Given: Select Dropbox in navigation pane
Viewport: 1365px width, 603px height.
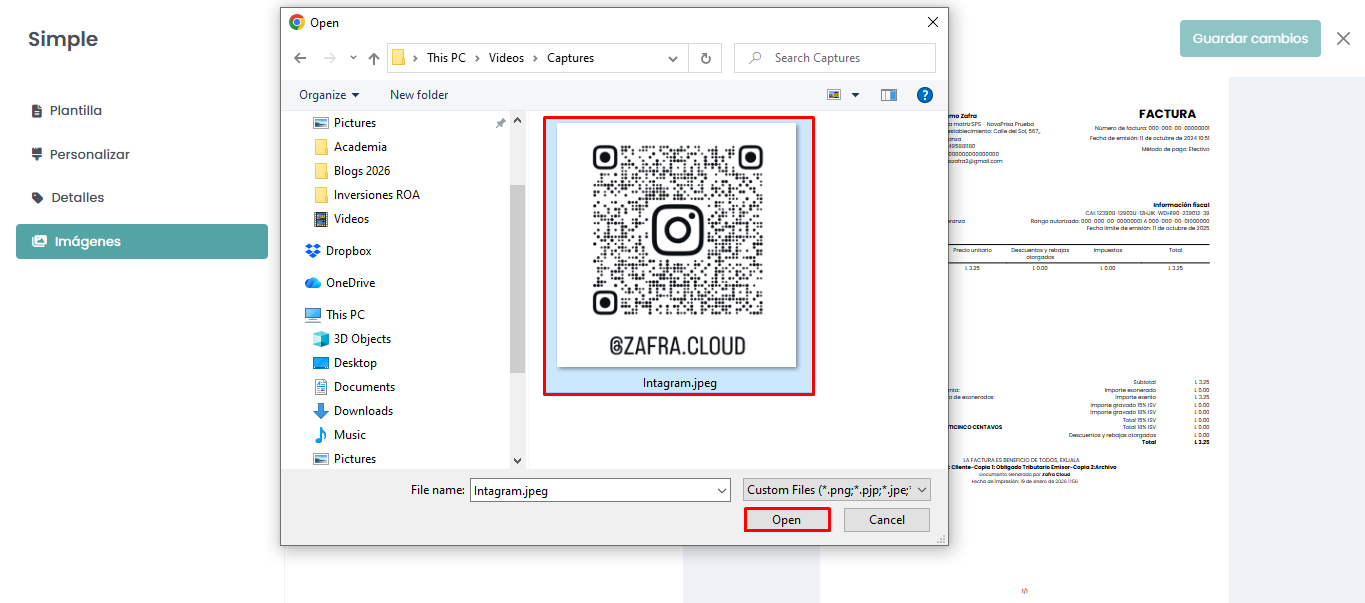Looking at the screenshot, I should (x=348, y=251).
